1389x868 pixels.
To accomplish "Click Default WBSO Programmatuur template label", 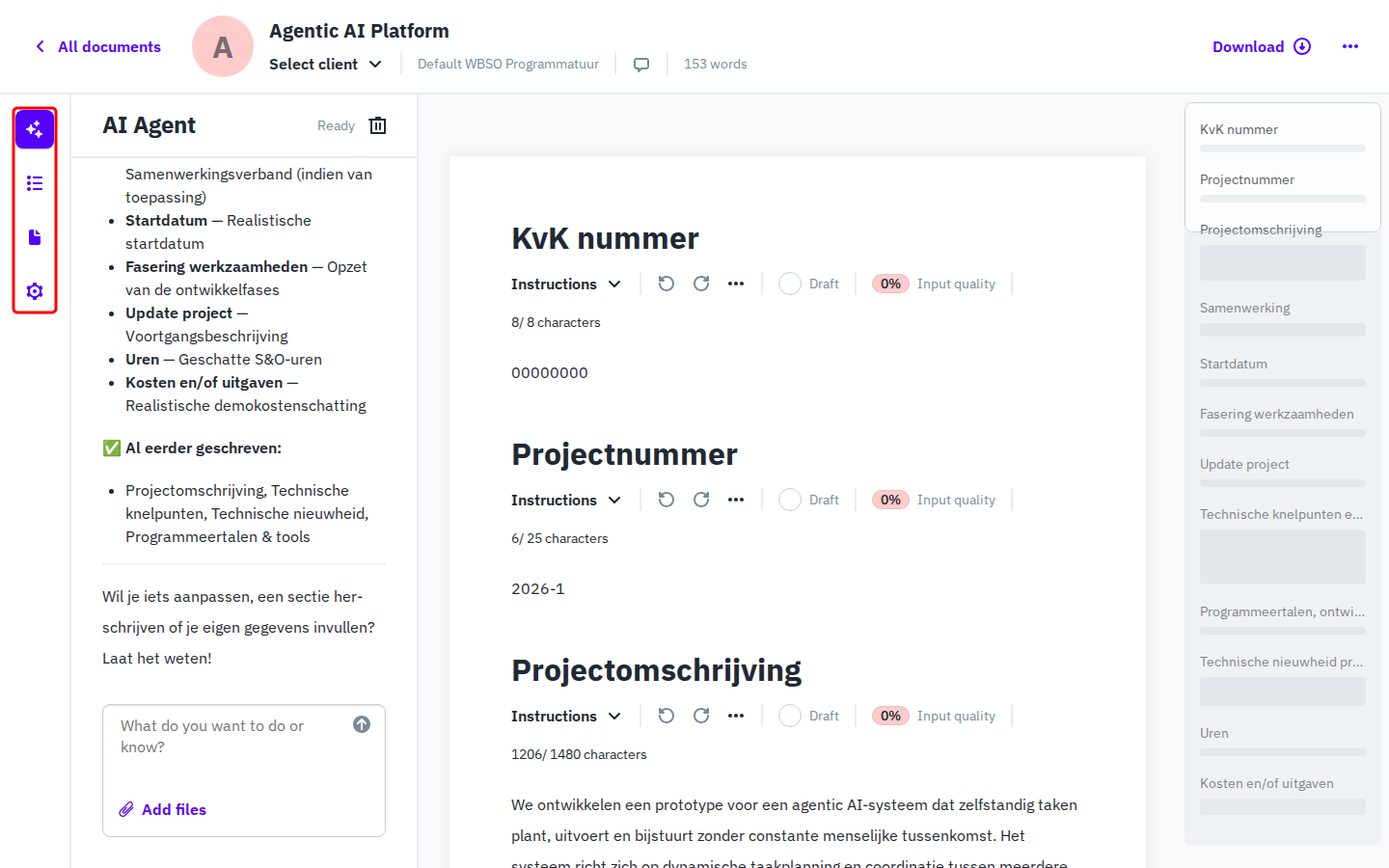I will 508,64.
